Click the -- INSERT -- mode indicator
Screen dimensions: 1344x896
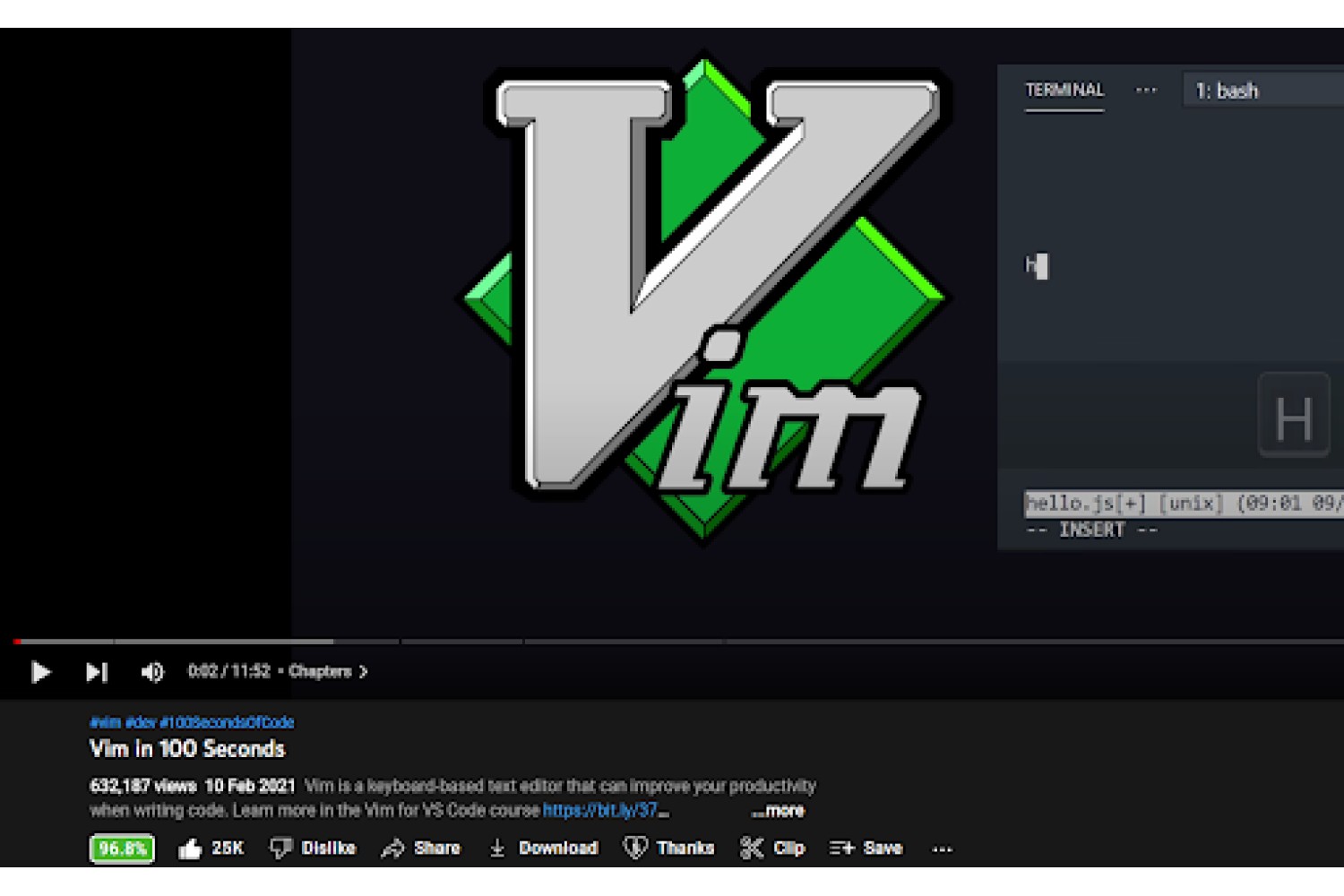click(1091, 530)
